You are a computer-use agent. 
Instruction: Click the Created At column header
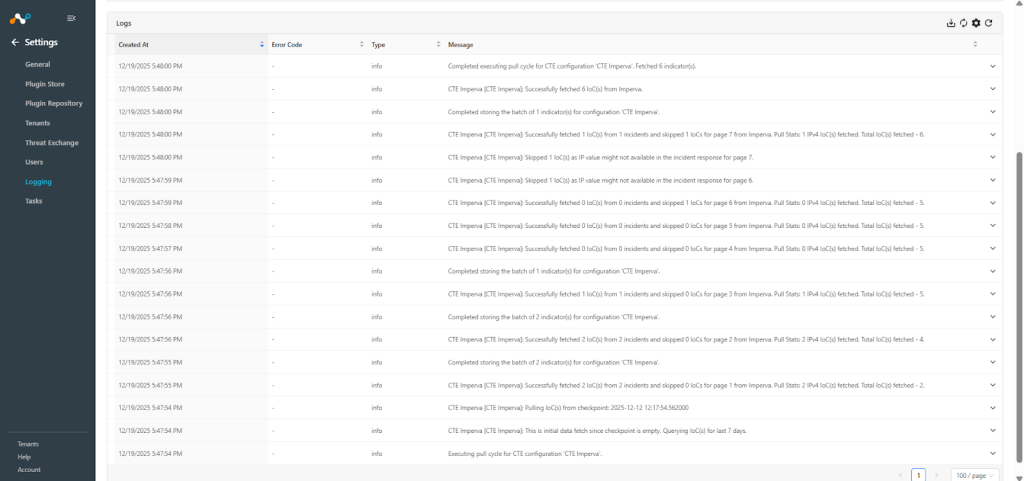pyautogui.click(x=191, y=44)
